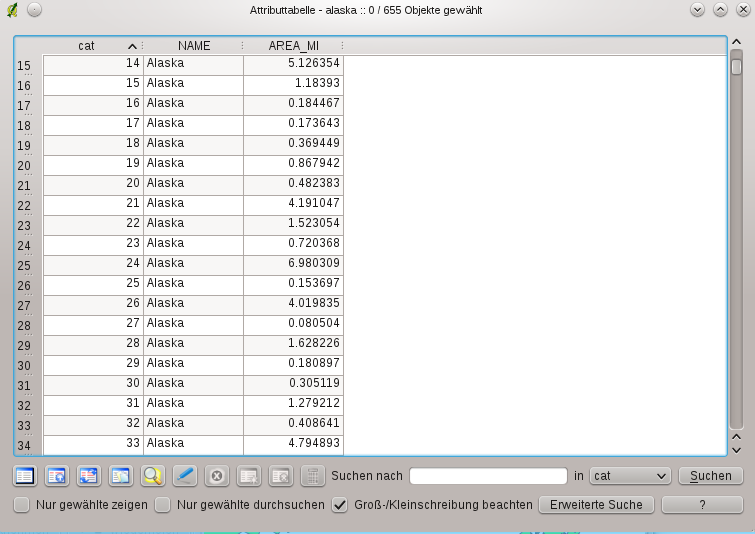Viewport: 755px width, 534px height.
Task: Open Erweiterte Suche dialog
Action: [596, 505]
